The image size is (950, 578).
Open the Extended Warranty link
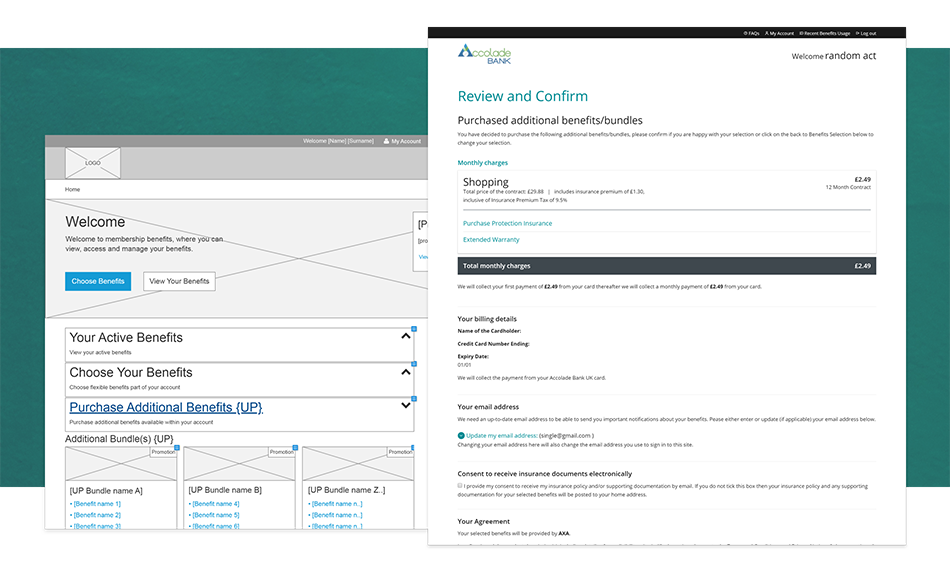click(491, 239)
